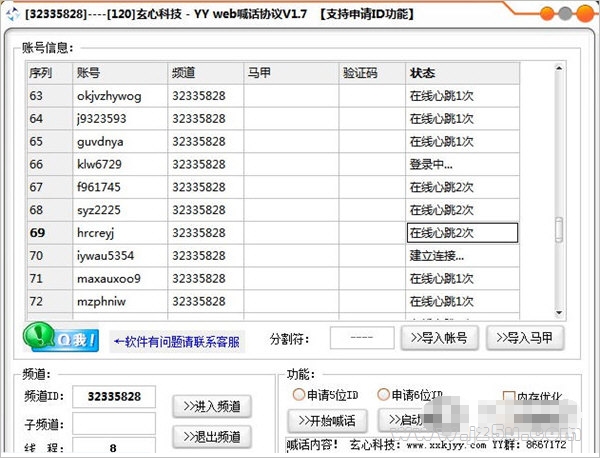Select account maxauxoo9 cell
The width and height of the screenshot is (600, 458).
tap(120, 278)
